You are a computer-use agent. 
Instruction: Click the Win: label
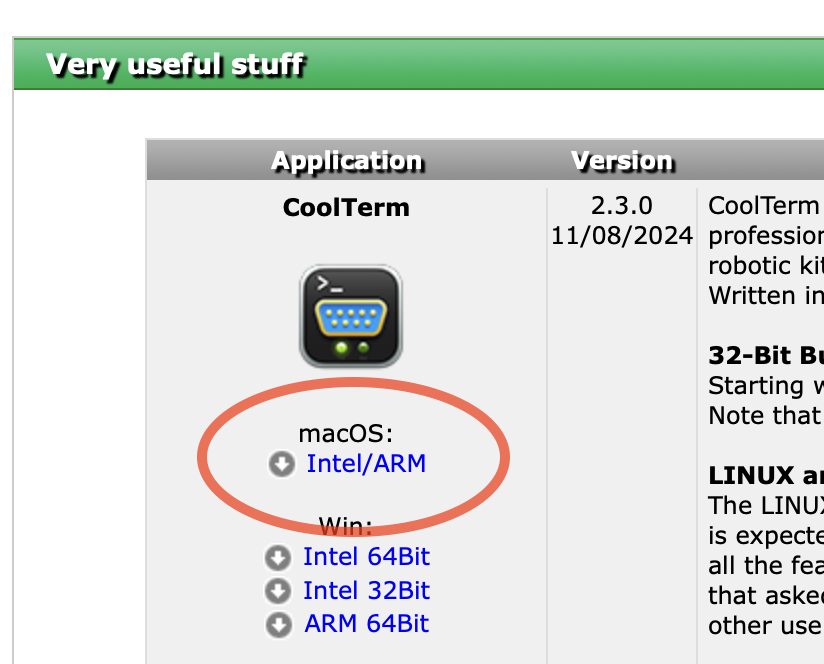[346, 526]
